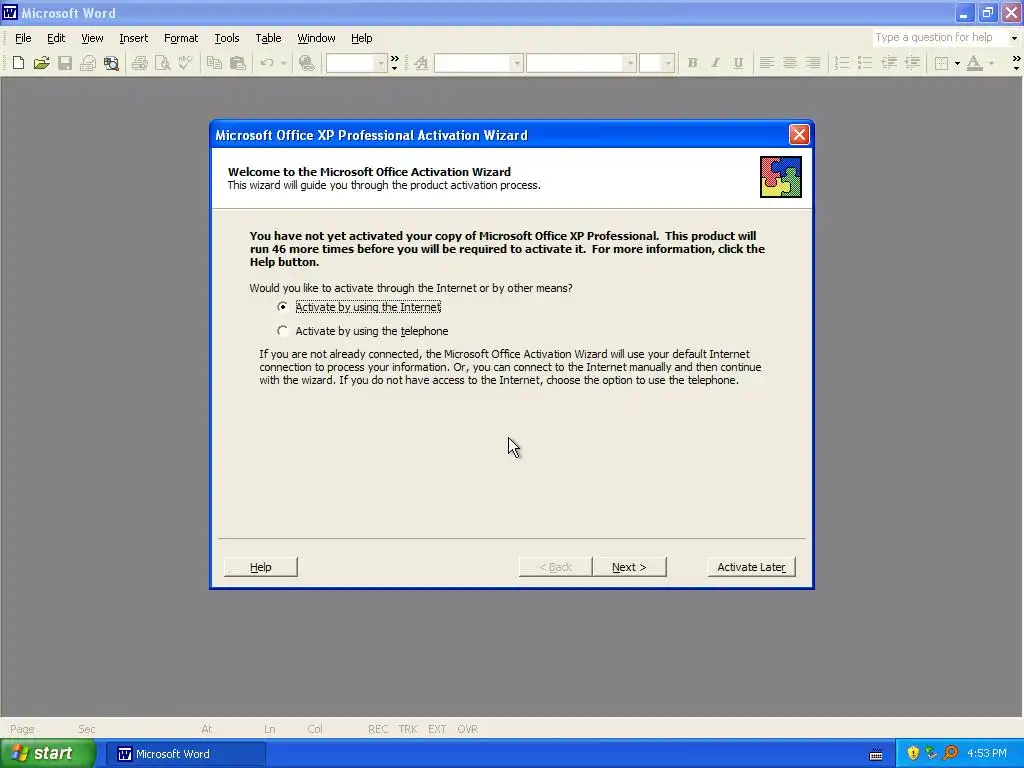Viewport: 1024px width, 768px height.
Task: Open the Undo history dropdown arrow
Action: [x=283, y=63]
